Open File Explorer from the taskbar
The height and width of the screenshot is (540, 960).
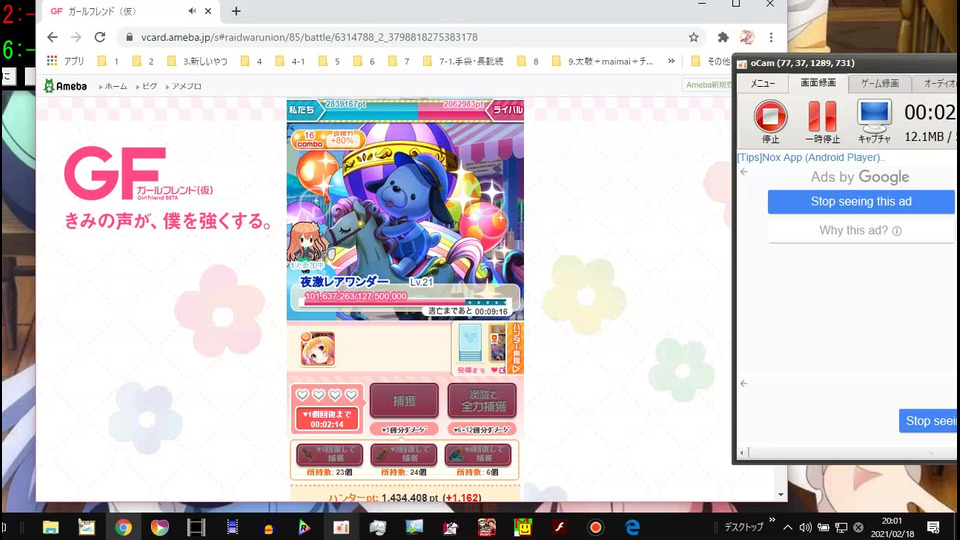click(50, 527)
